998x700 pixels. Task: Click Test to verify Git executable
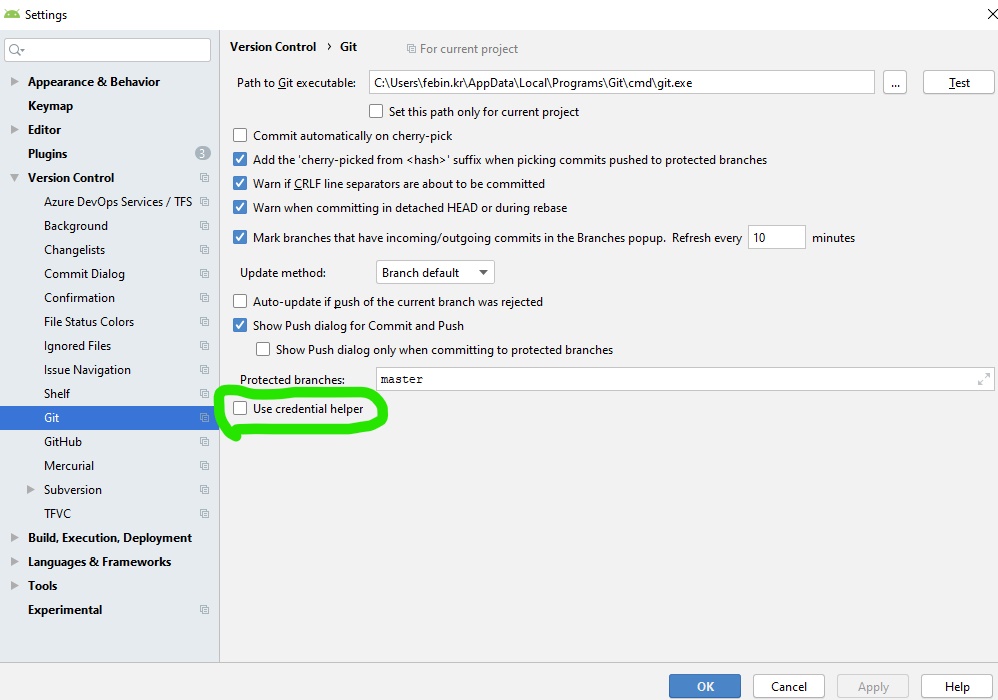coord(959,83)
